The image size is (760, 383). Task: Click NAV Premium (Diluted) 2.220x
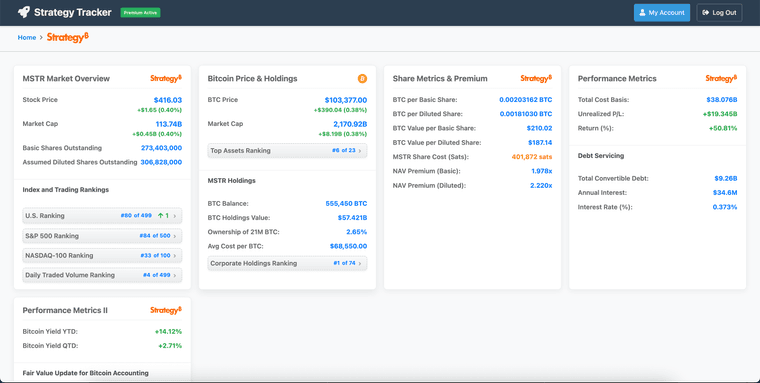coord(541,186)
